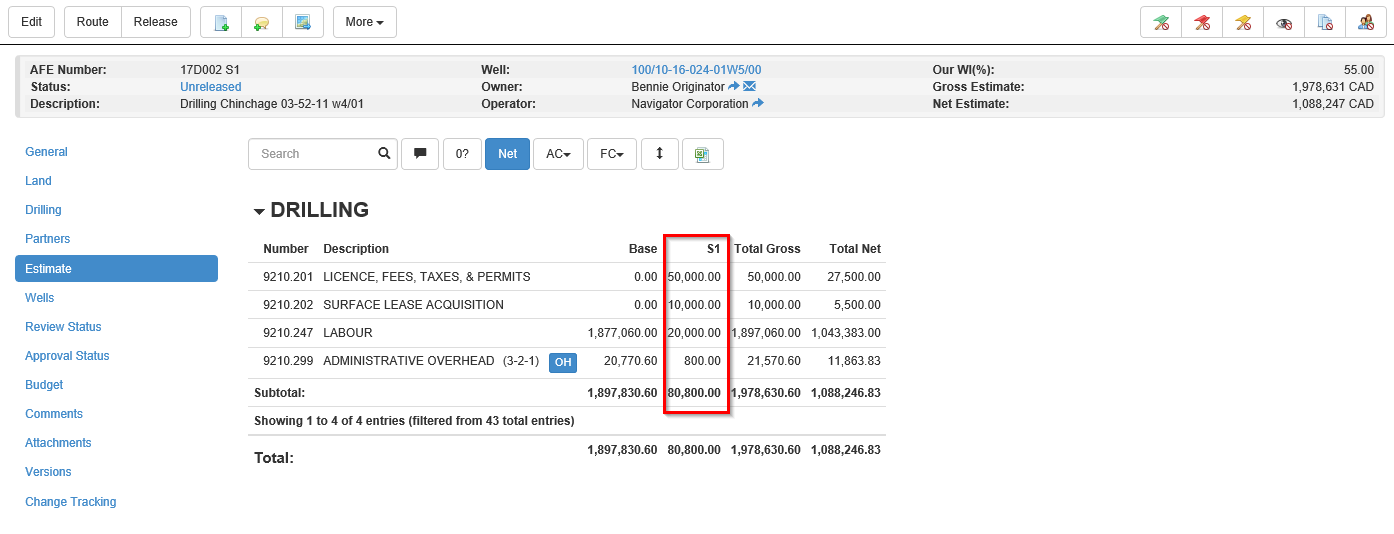
Task: Click the copy documents blocked icon
Action: [x=1325, y=22]
